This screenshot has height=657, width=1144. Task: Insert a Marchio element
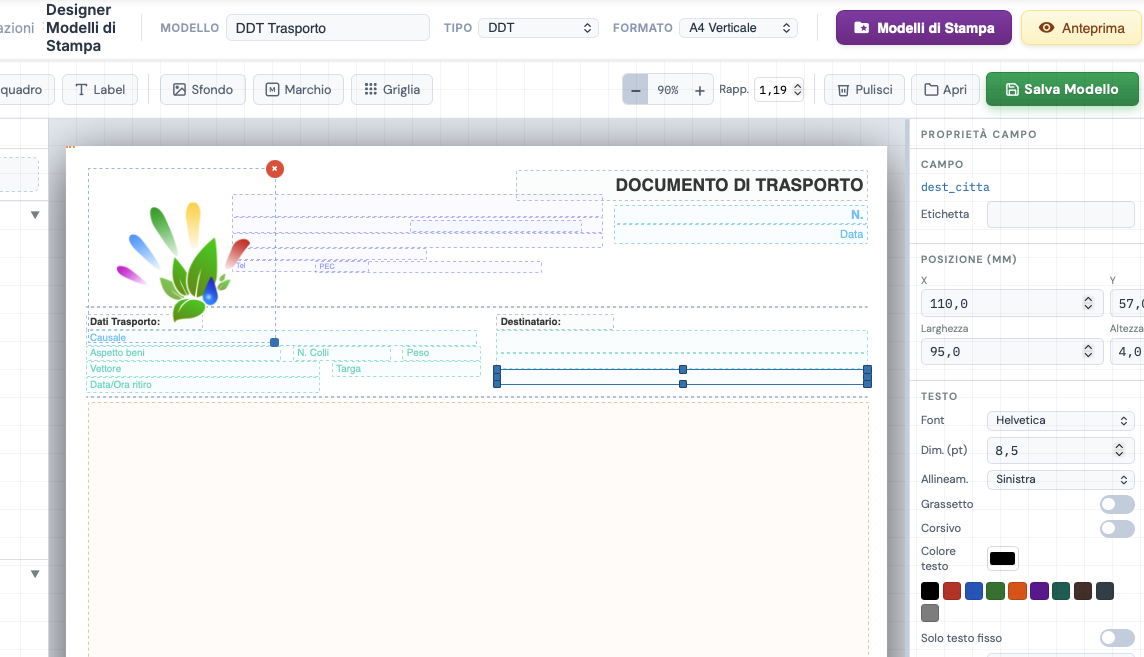pyautogui.click(x=298, y=90)
